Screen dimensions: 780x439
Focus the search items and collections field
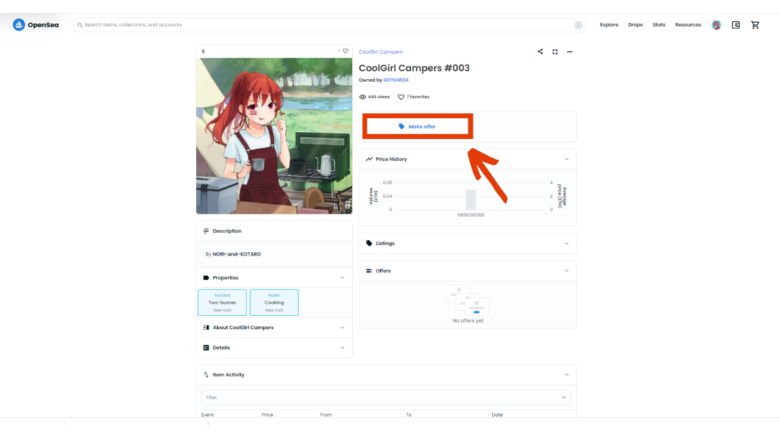tap(329, 25)
